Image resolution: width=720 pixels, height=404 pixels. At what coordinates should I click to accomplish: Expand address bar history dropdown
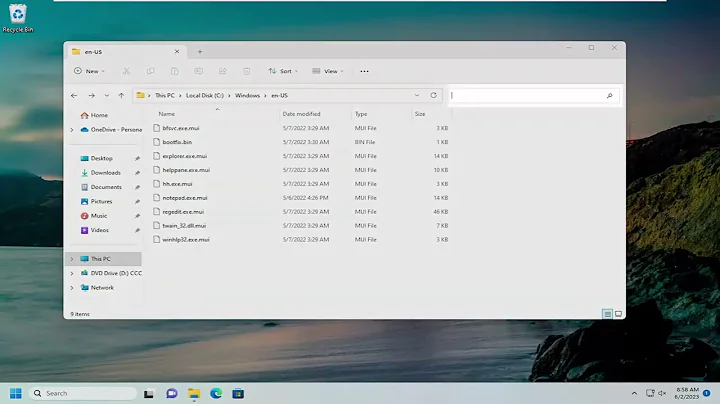point(417,95)
